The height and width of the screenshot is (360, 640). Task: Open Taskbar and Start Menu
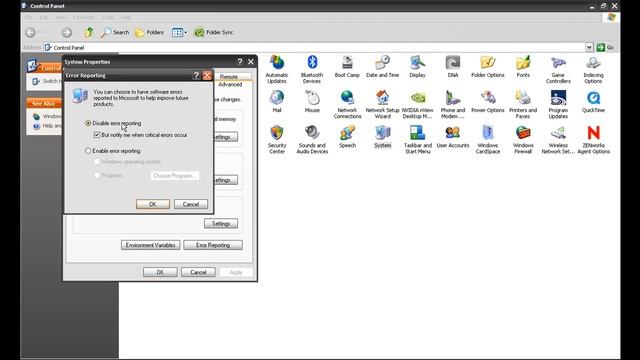[418, 140]
